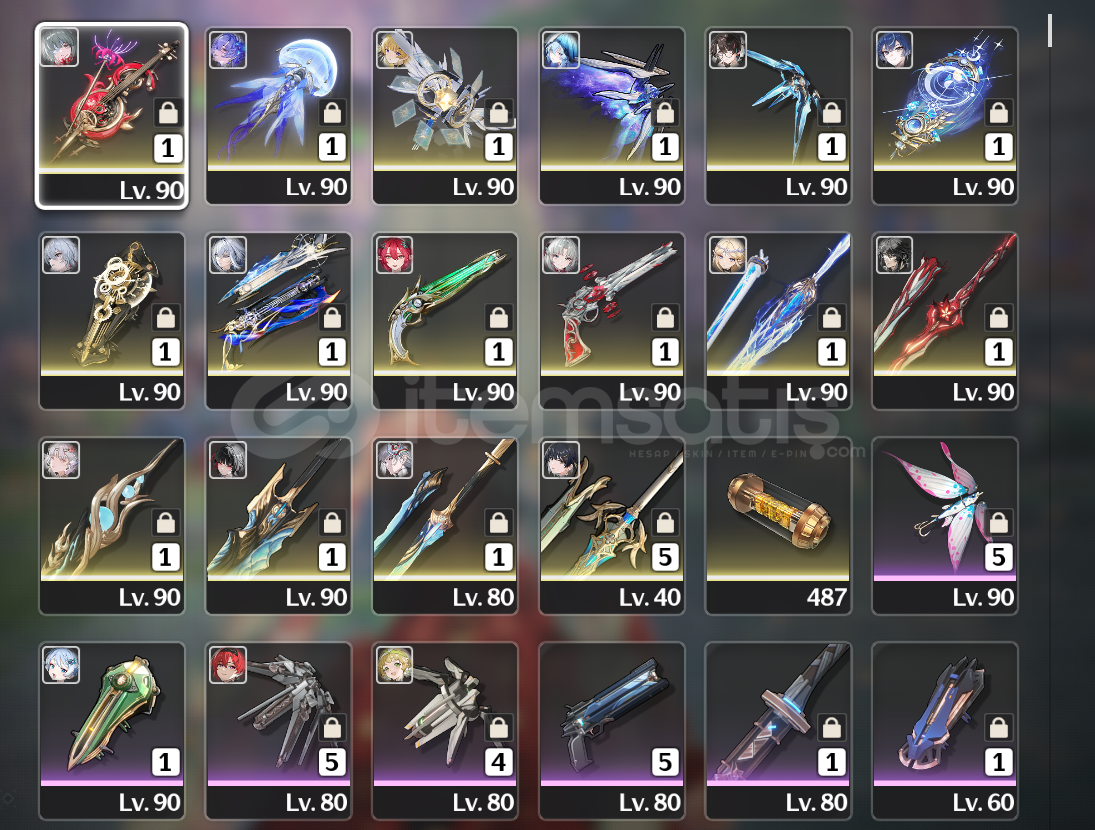Select the pink butterfly weapon icon

click(945, 526)
